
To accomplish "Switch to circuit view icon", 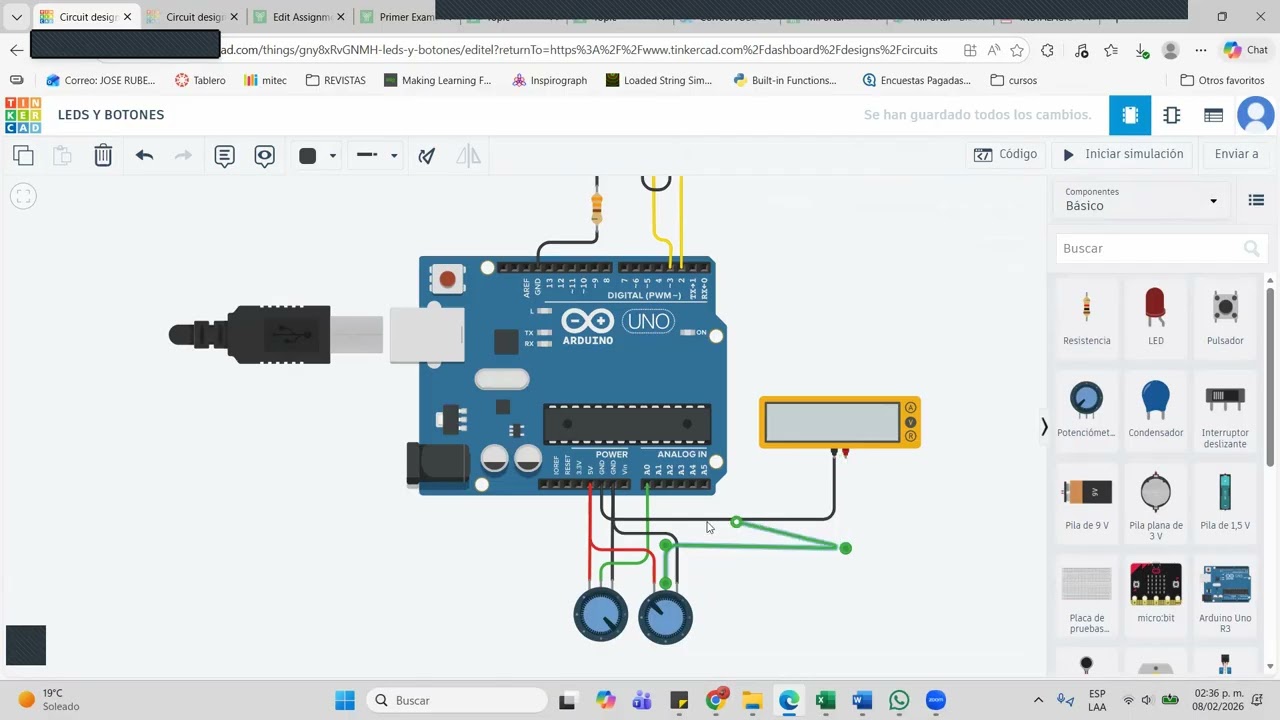I will [x=1130, y=115].
